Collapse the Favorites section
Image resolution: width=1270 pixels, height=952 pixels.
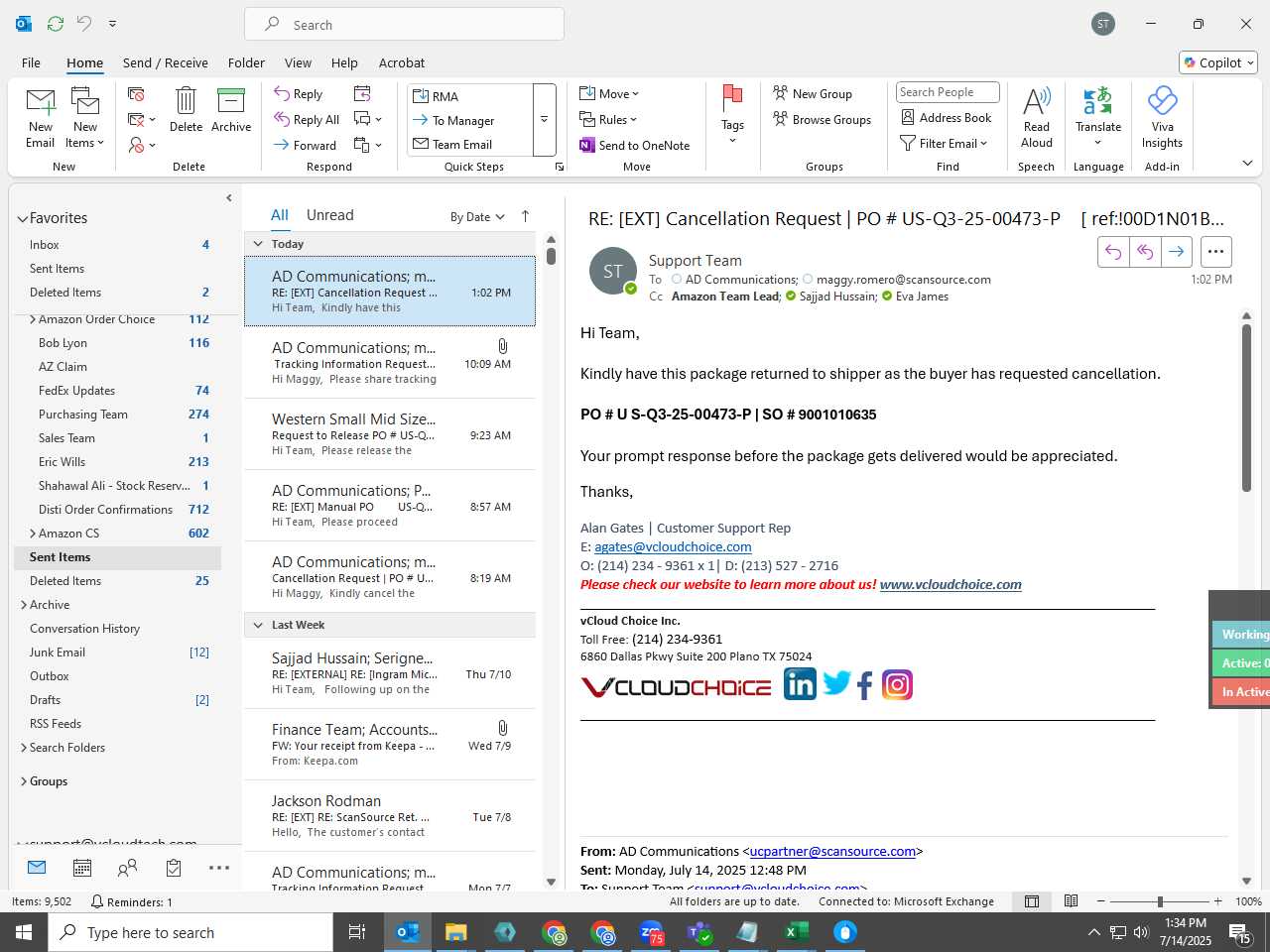(x=22, y=218)
